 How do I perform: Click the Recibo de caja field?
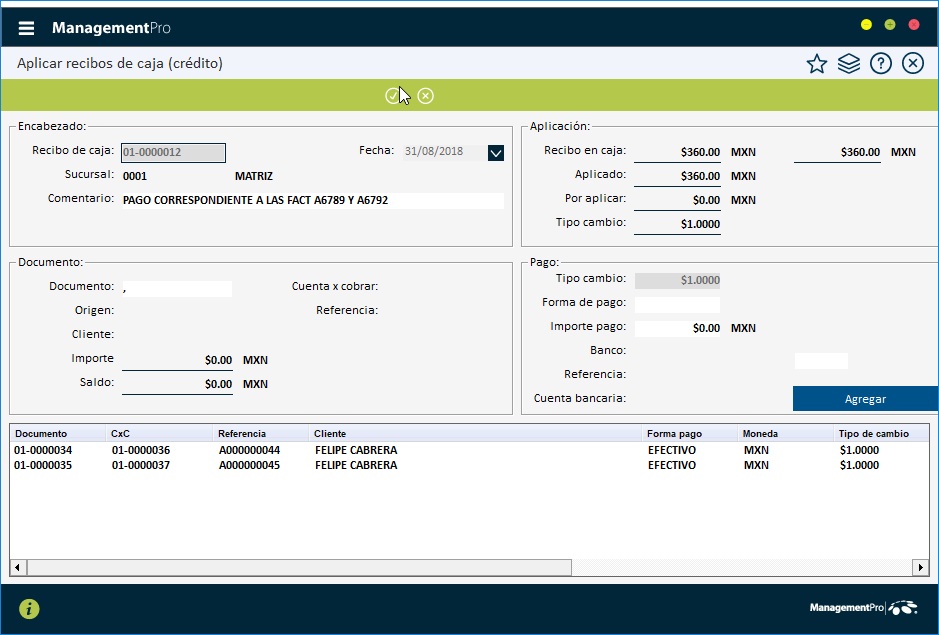[x=174, y=153]
